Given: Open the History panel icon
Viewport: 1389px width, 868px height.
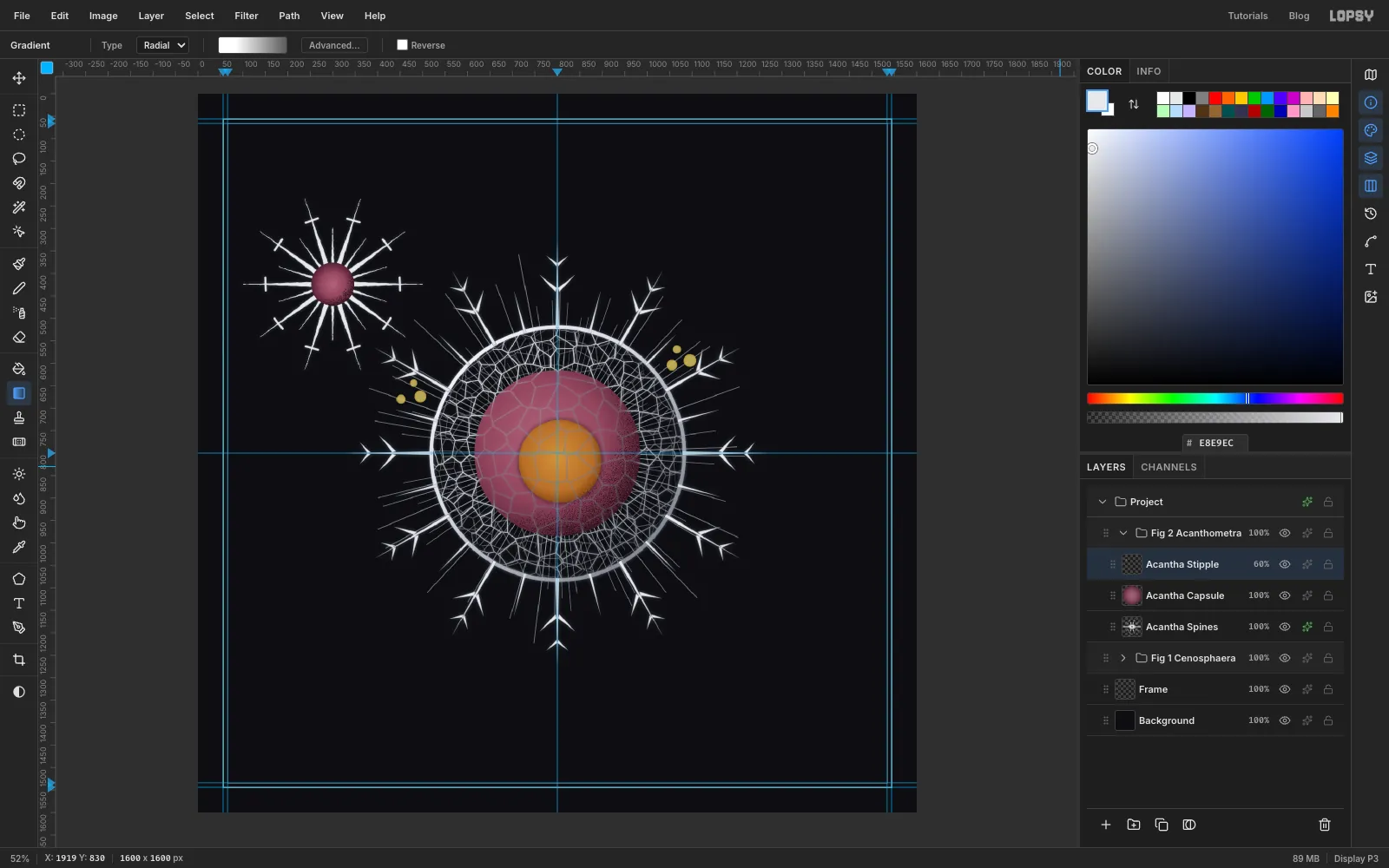Looking at the screenshot, I should (1371, 214).
